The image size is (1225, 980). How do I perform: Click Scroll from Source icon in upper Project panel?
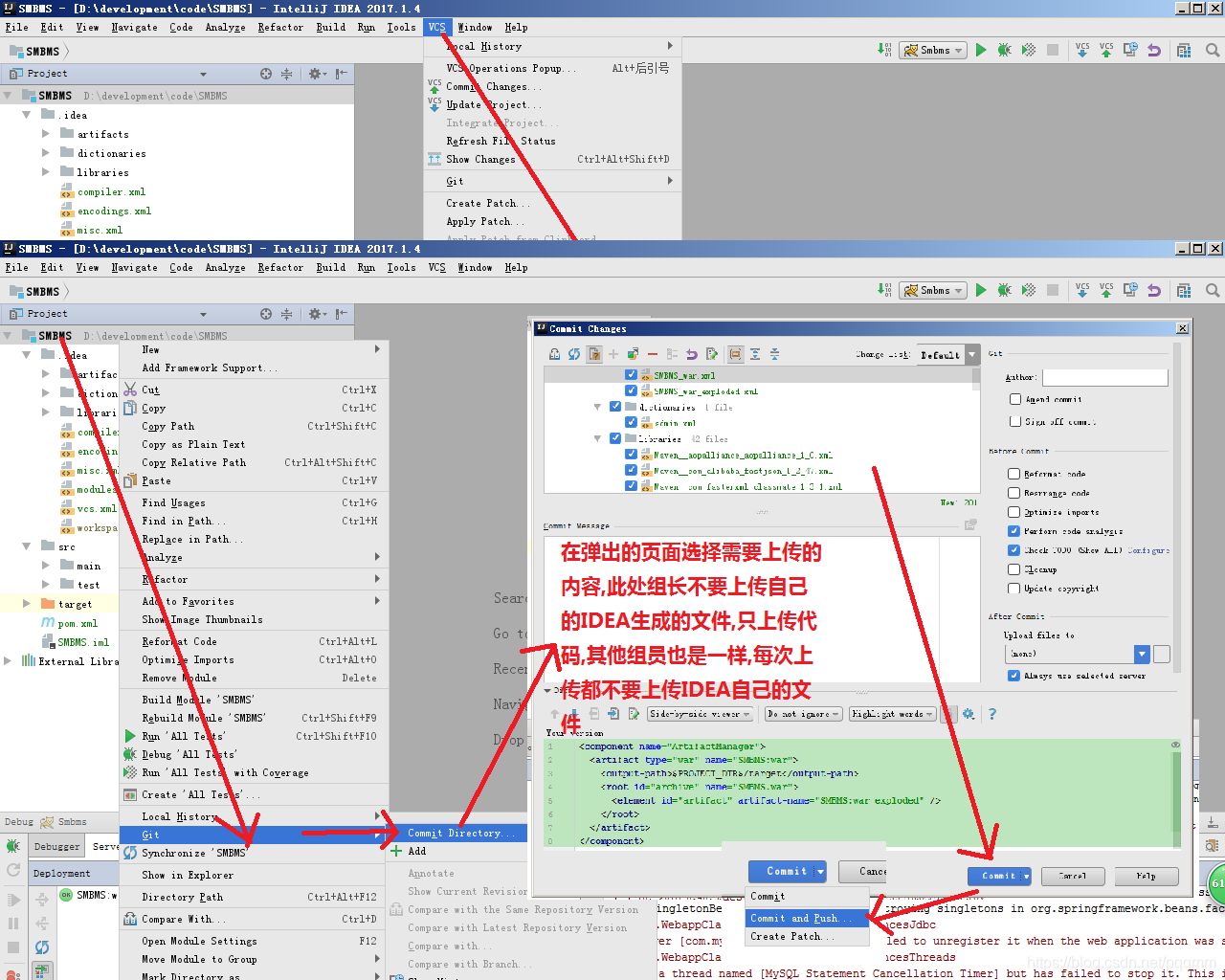(266, 74)
